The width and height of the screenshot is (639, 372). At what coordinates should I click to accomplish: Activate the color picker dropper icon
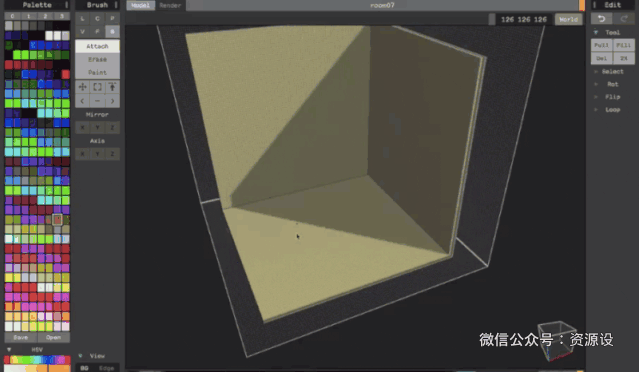[x=112, y=87]
